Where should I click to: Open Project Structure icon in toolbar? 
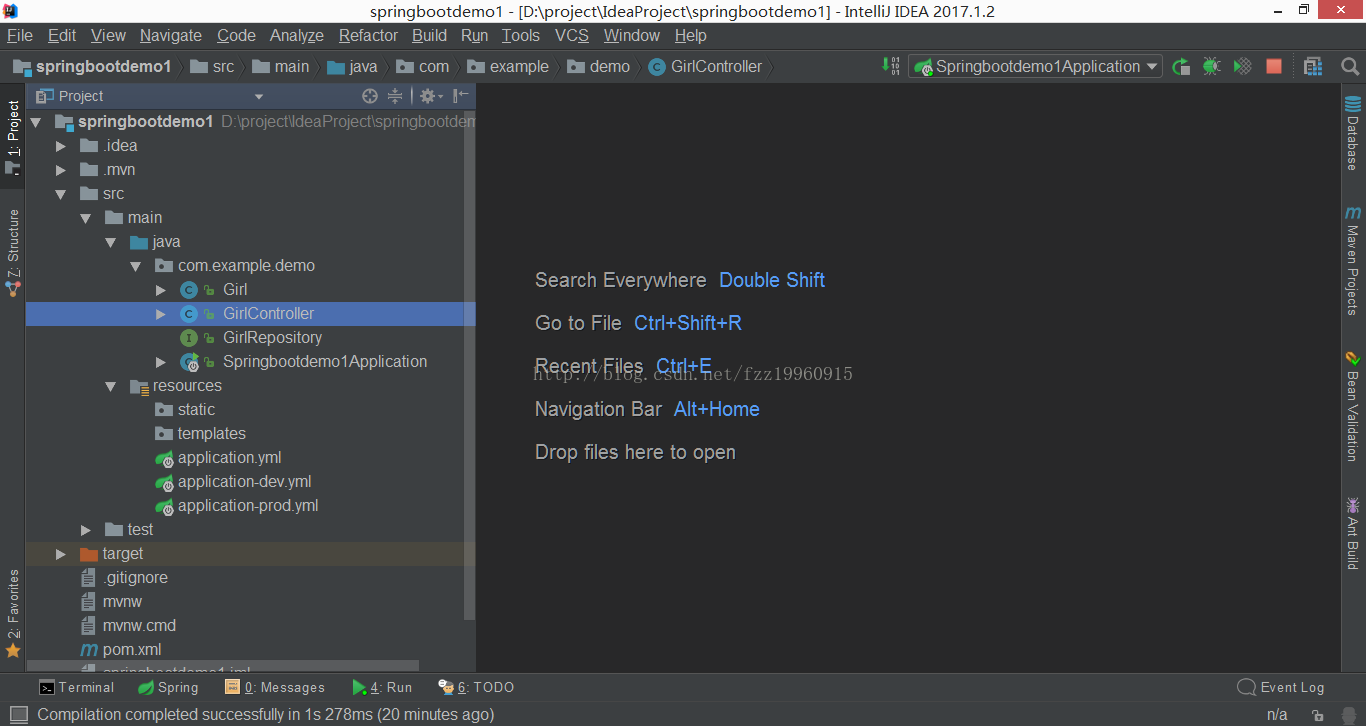[1313, 66]
